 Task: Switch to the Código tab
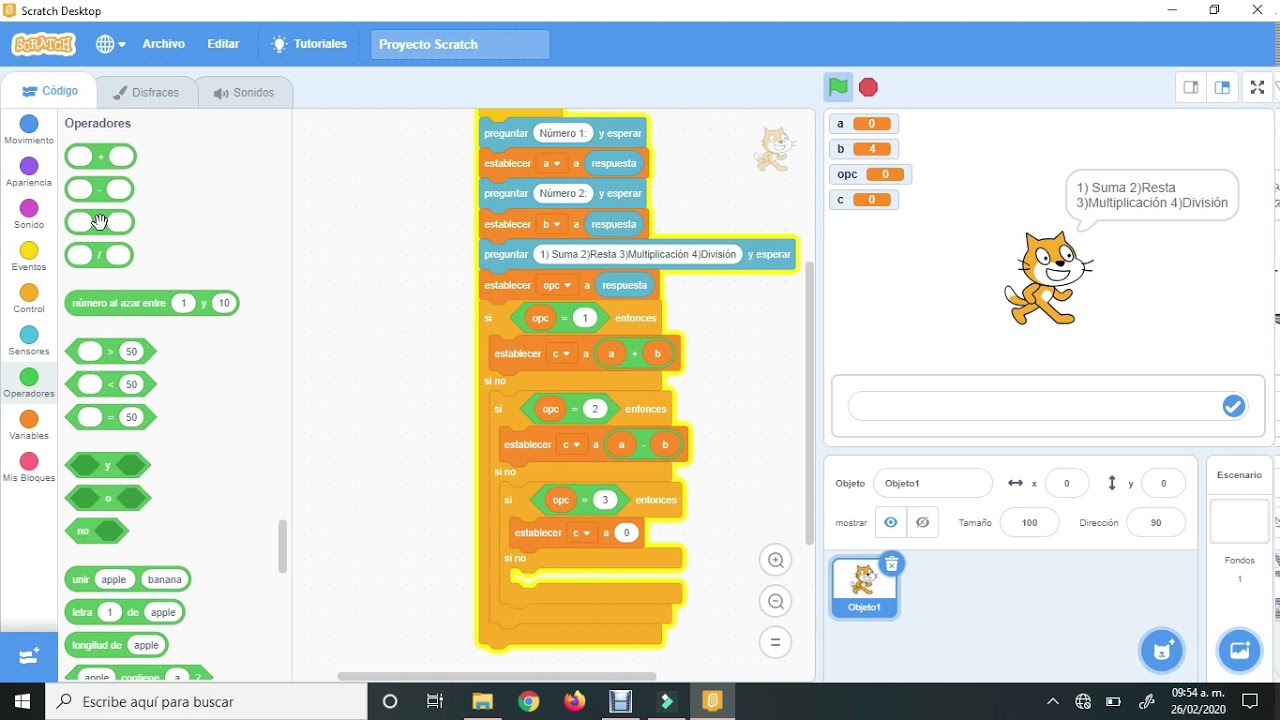49,91
